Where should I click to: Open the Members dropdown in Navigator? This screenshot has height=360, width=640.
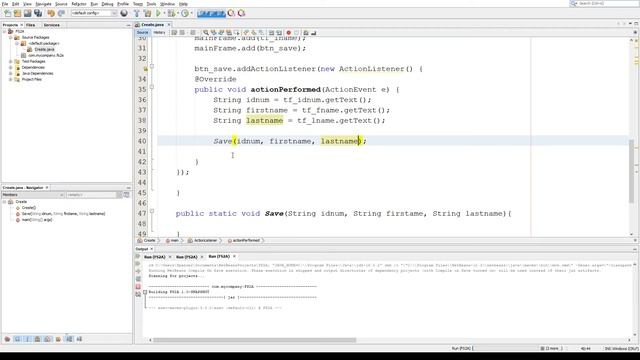click(x=33, y=195)
